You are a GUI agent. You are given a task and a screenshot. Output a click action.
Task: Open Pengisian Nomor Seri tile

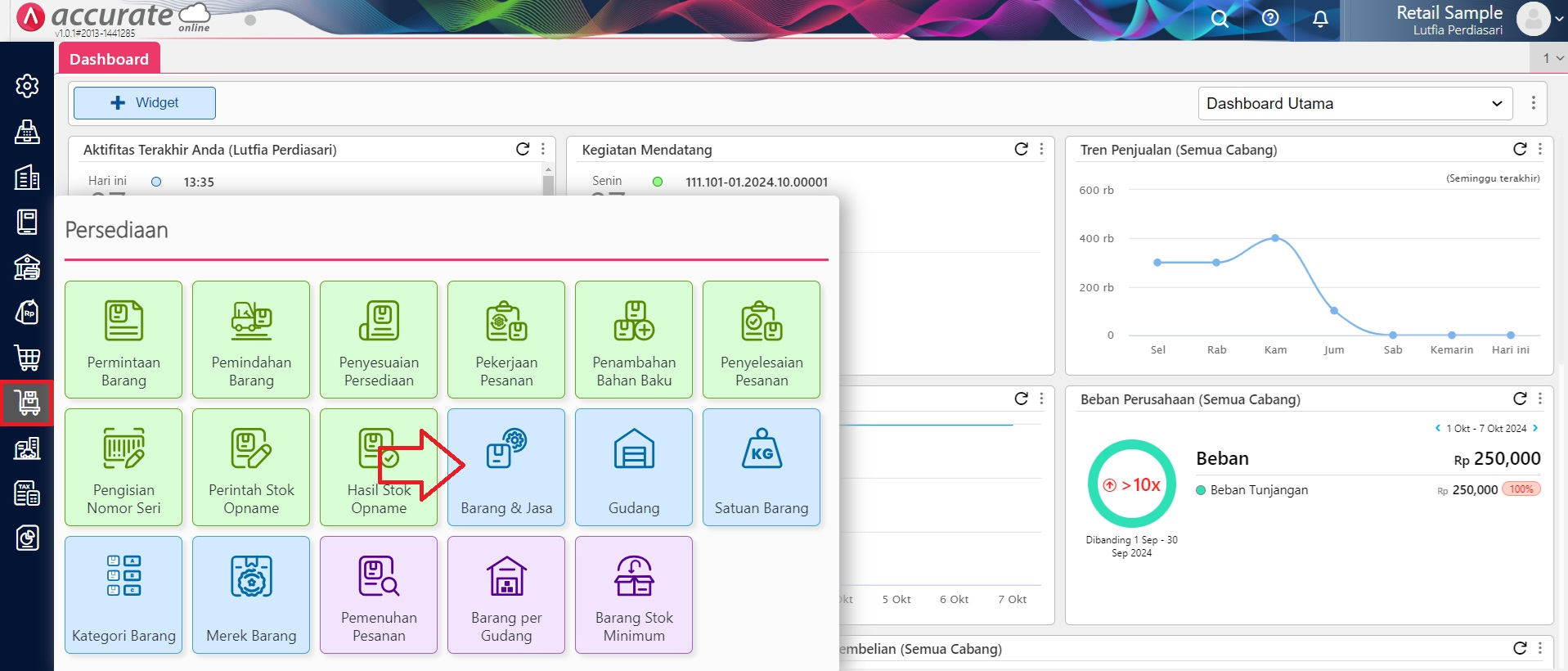(124, 467)
